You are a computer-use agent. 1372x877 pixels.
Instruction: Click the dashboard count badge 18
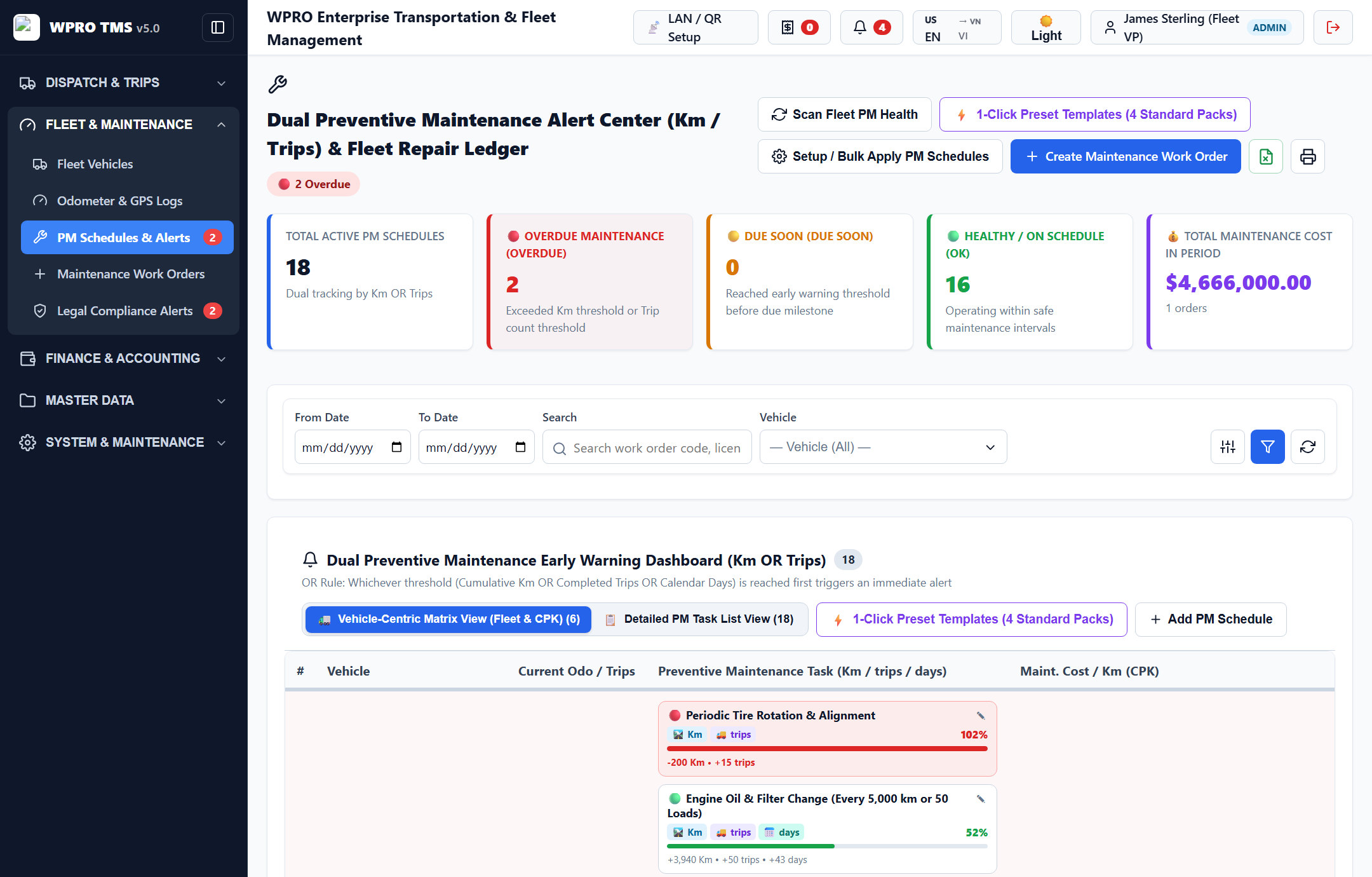coord(848,560)
